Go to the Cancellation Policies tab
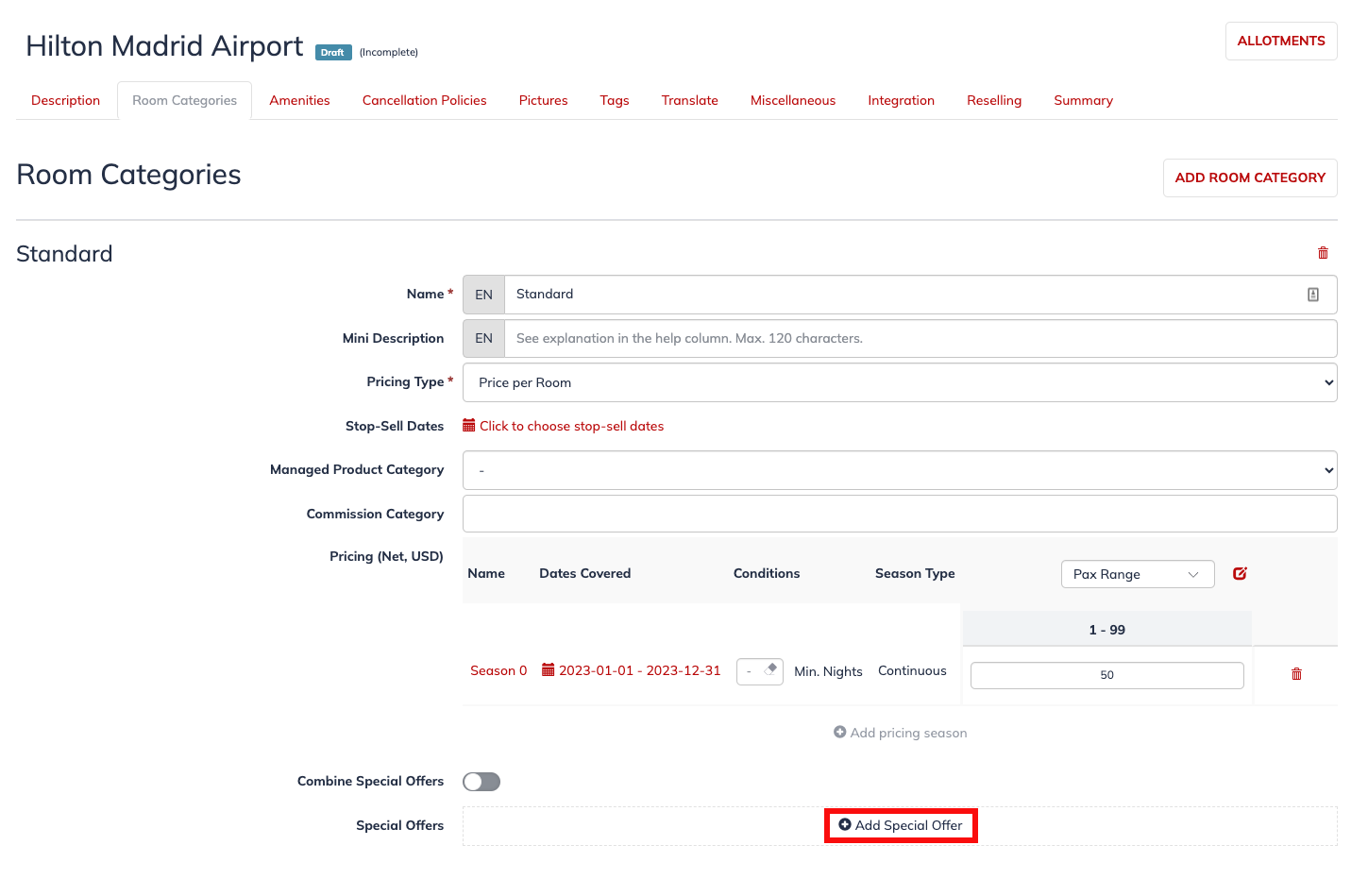 click(424, 100)
